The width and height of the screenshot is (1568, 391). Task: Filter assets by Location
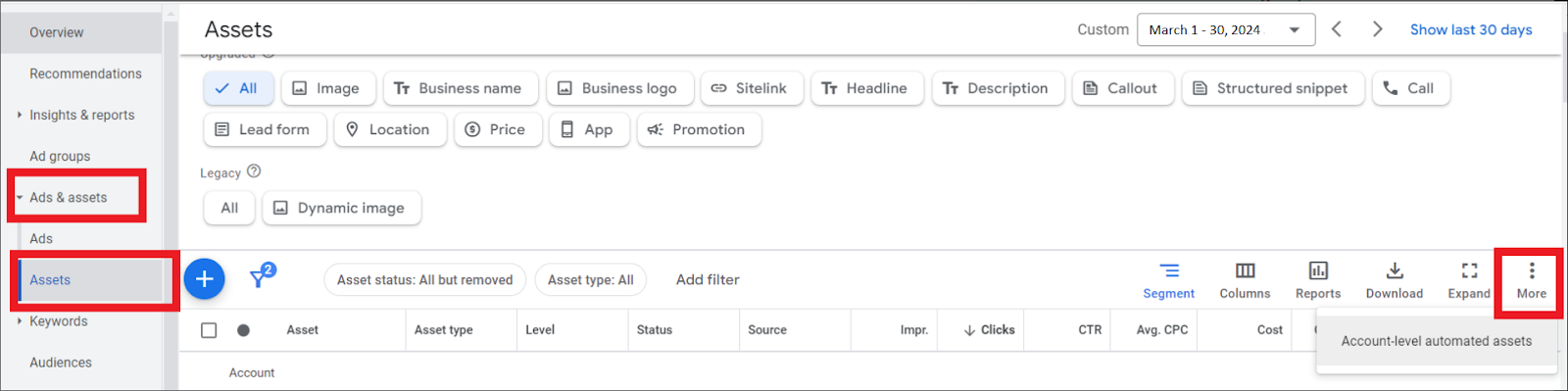click(x=389, y=129)
